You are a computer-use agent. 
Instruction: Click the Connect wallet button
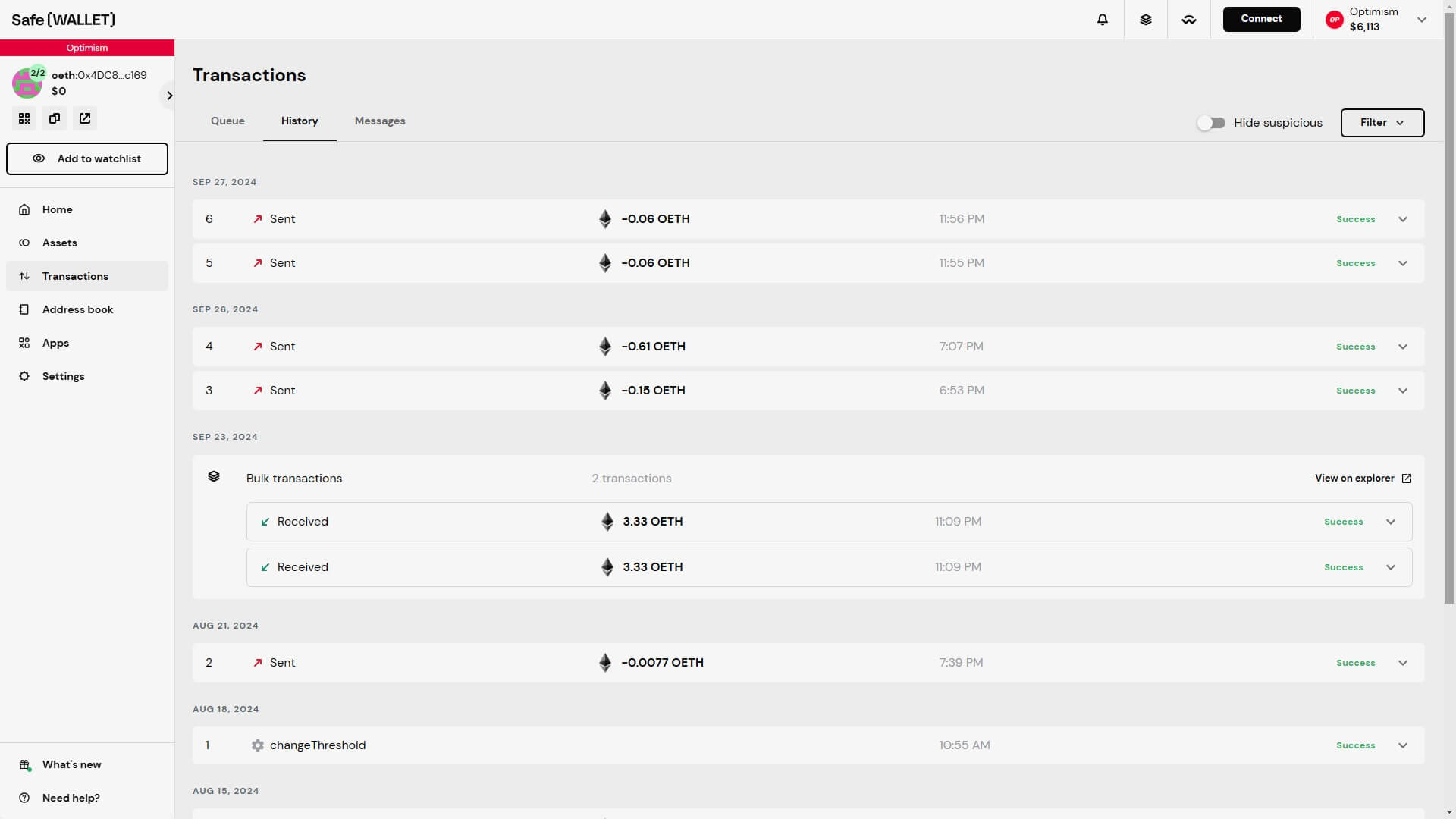1261,19
